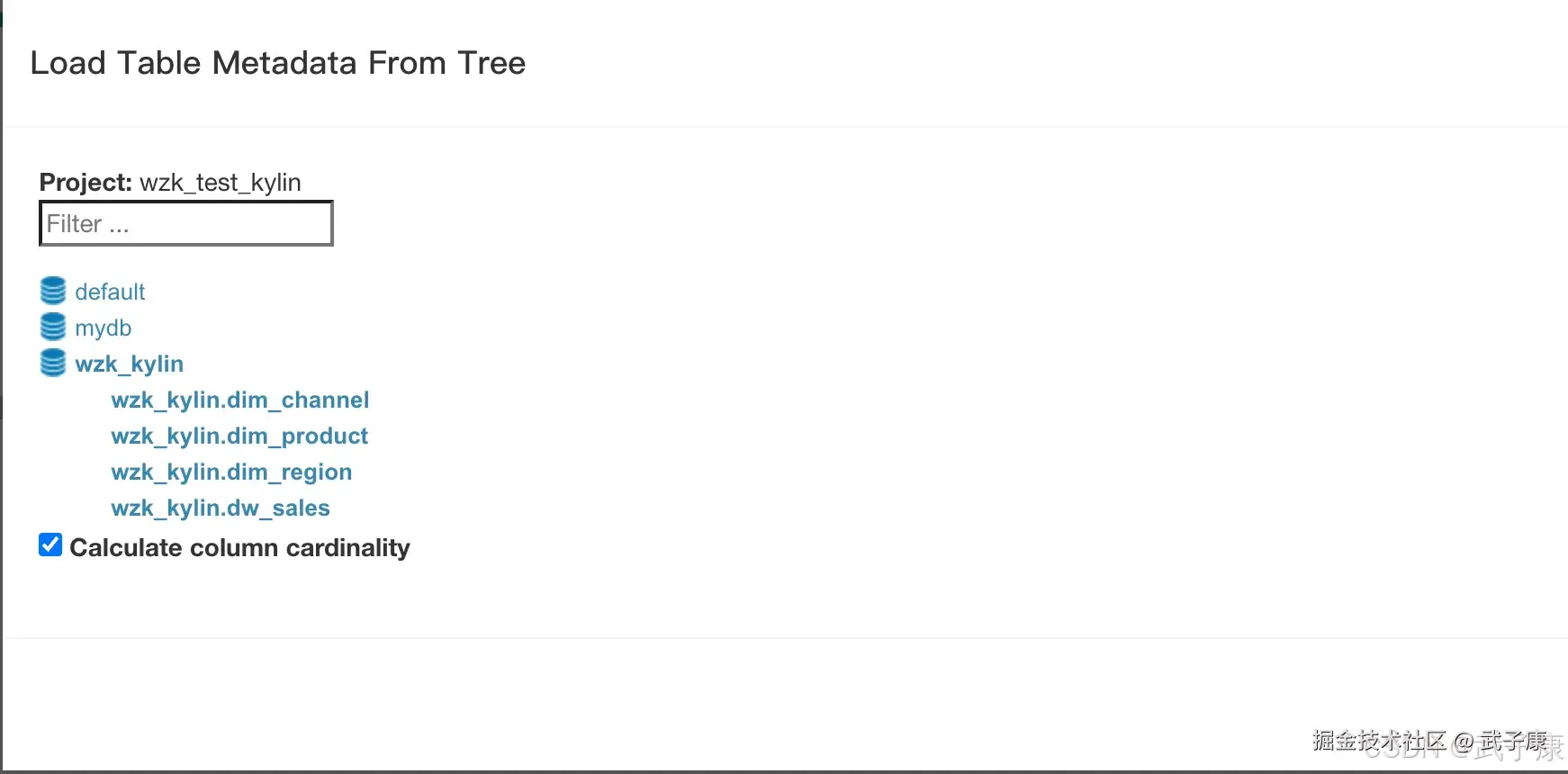1568x774 pixels.
Task: Focus the Filter text field
Action: (186, 223)
